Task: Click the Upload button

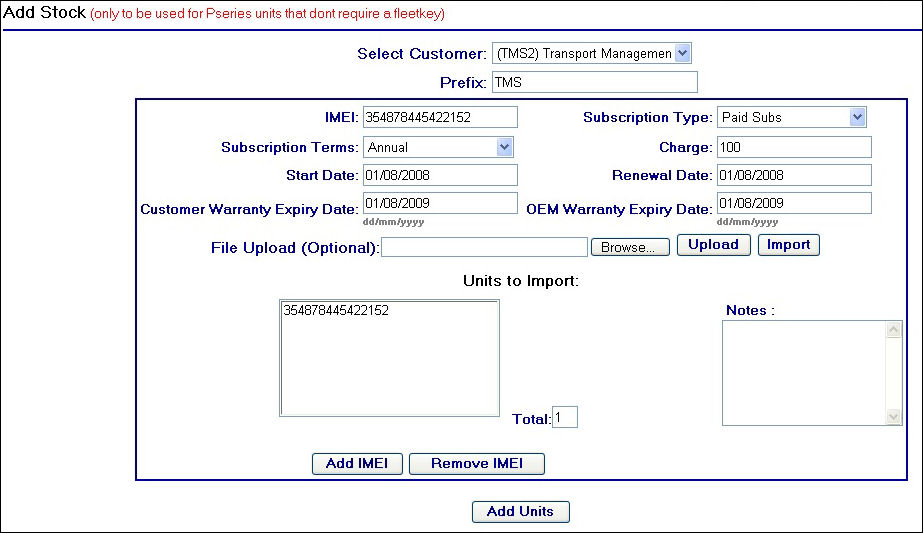Action: coord(713,245)
